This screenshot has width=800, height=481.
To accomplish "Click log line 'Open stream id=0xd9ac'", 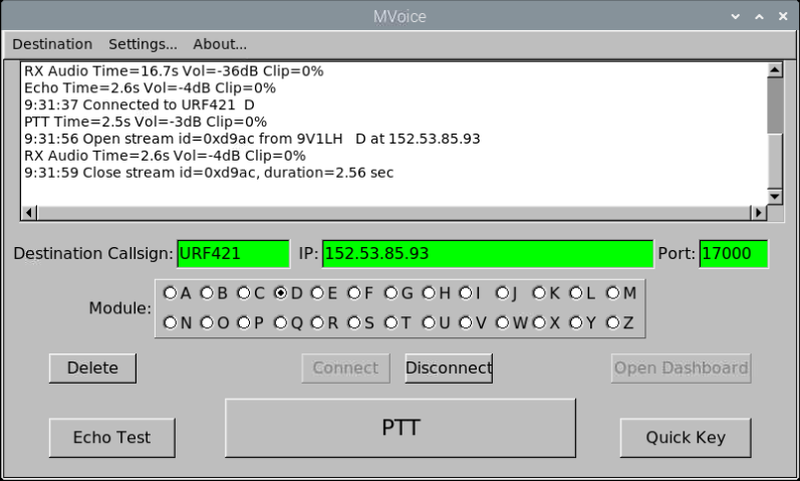I will [x=252, y=139].
